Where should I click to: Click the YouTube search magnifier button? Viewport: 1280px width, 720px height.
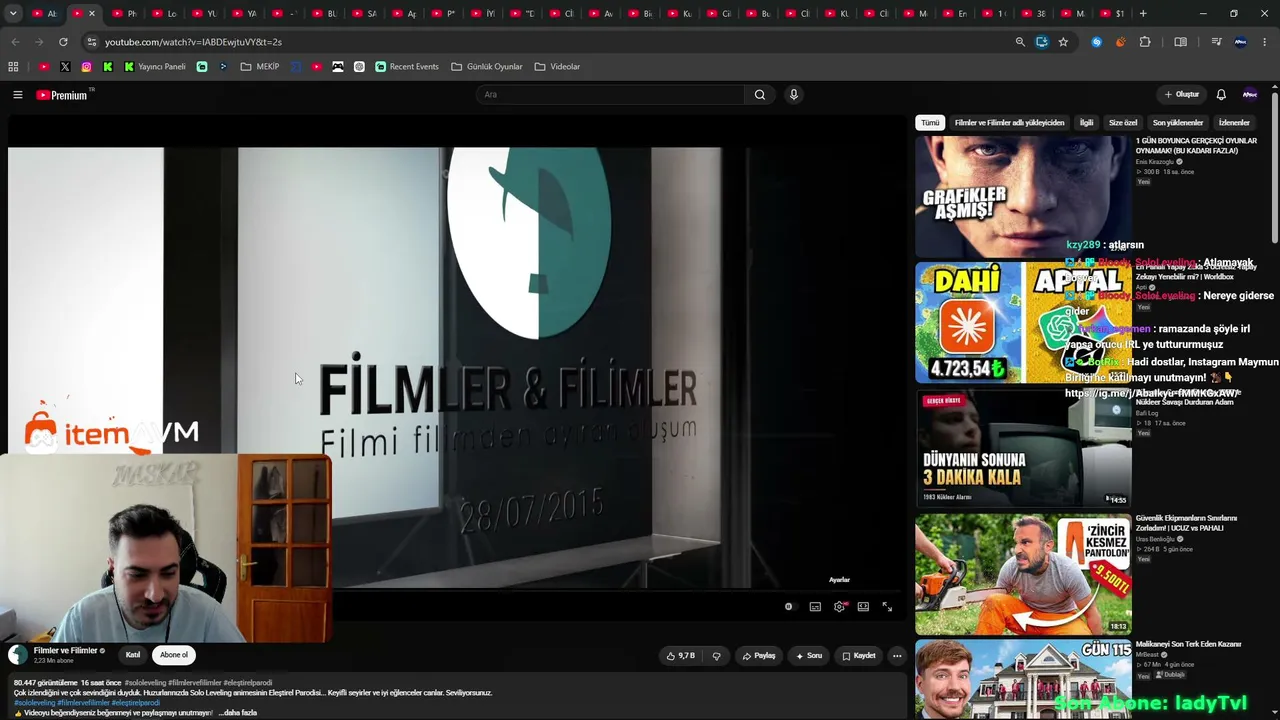(x=760, y=95)
